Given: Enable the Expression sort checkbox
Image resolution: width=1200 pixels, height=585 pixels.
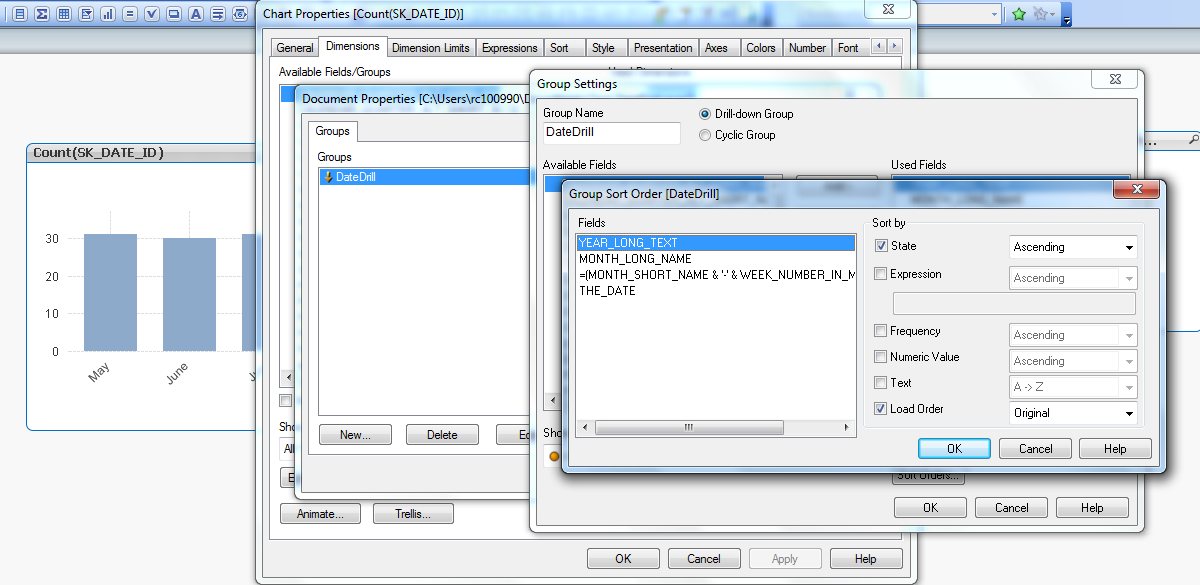Looking at the screenshot, I should tap(881, 274).
